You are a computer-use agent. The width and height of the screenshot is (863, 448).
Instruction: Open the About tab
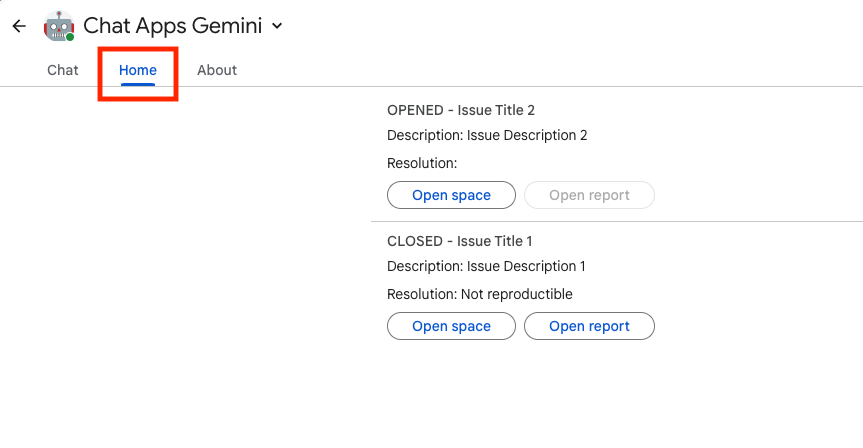pyautogui.click(x=217, y=70)
